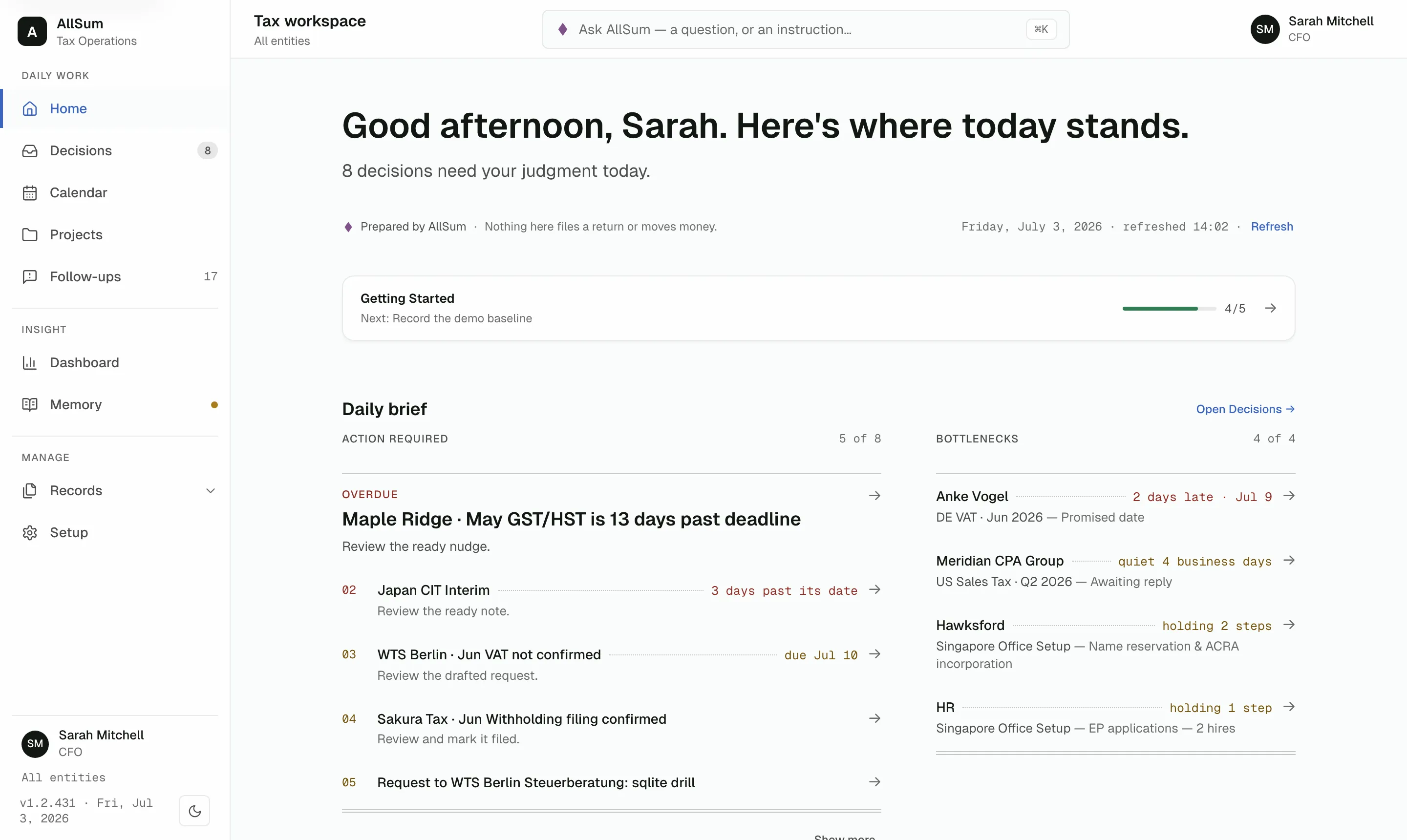Open Japan CIT Interim row arrow
Image resolution: width=1407 pixels, height=840 pixels.
point(874,590)
